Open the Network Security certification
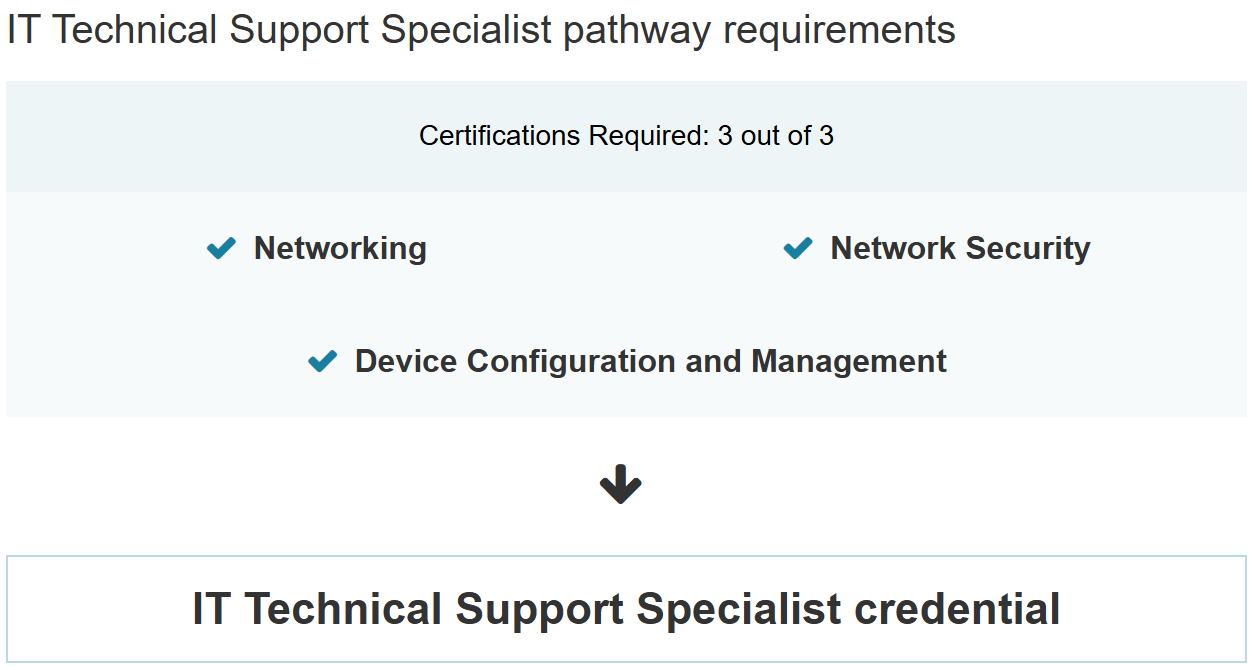The height and width of the screenshot is (670, 1254). click(x=960, y=248)
